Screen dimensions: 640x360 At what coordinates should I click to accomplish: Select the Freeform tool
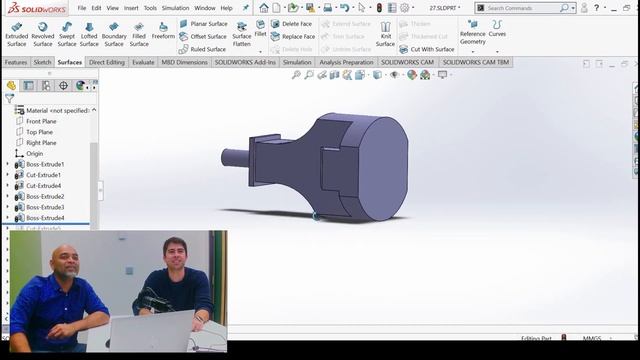pyautogui.click(x=163, y=31)
